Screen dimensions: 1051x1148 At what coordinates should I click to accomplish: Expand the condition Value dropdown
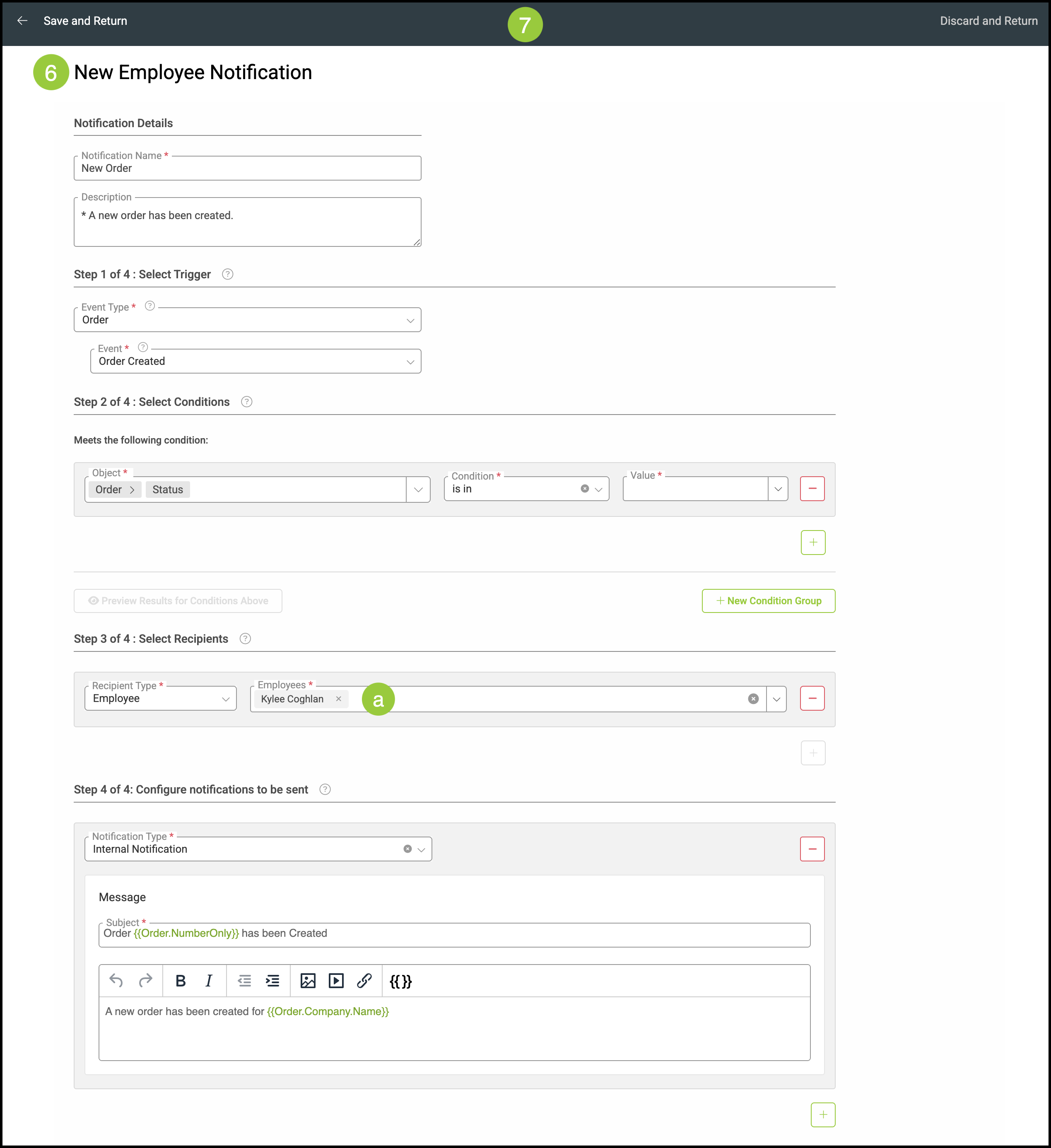coord(778,489)
